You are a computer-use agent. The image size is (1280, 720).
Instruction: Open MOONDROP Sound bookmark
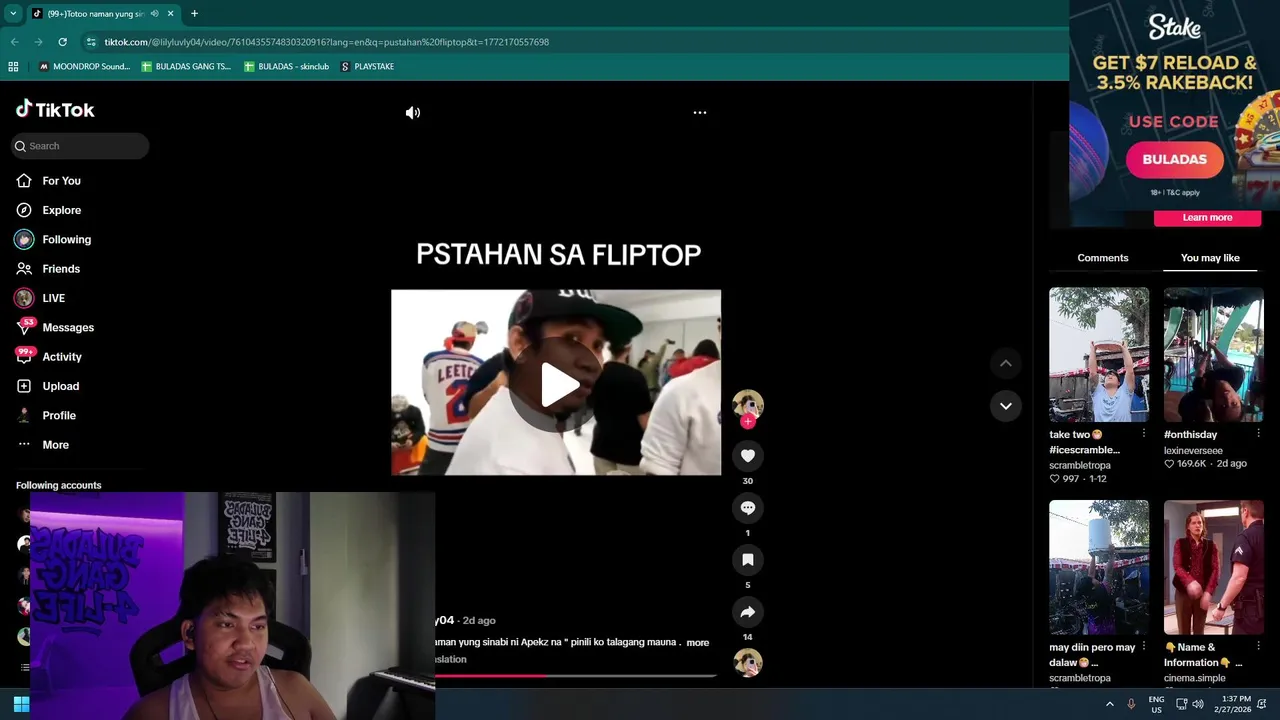click(x=84, y=67)
